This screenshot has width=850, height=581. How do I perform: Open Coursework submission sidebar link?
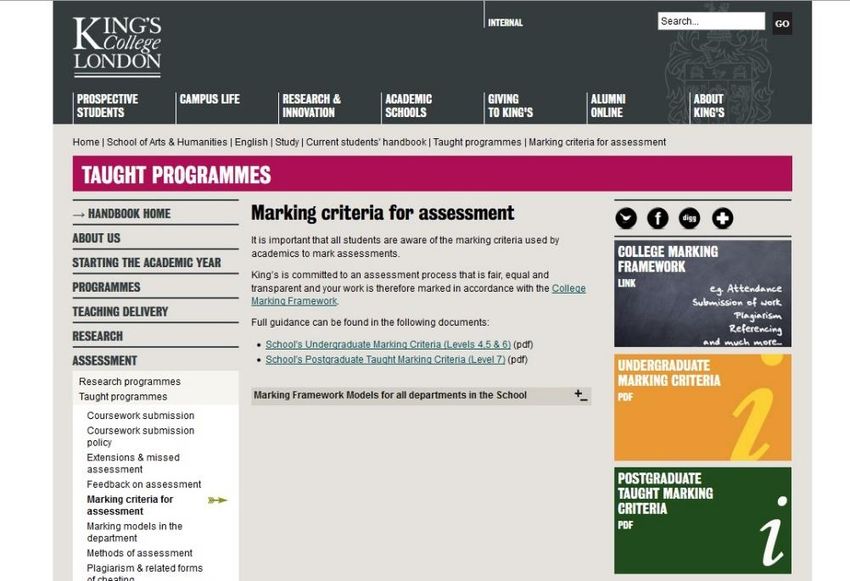pyautogui.click(x=140, y=416)
